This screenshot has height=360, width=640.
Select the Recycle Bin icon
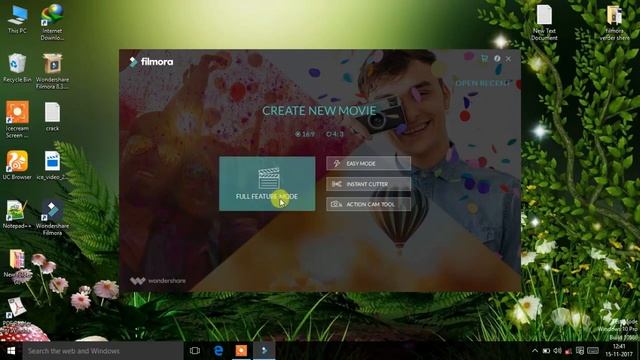[x=17, y=68]
